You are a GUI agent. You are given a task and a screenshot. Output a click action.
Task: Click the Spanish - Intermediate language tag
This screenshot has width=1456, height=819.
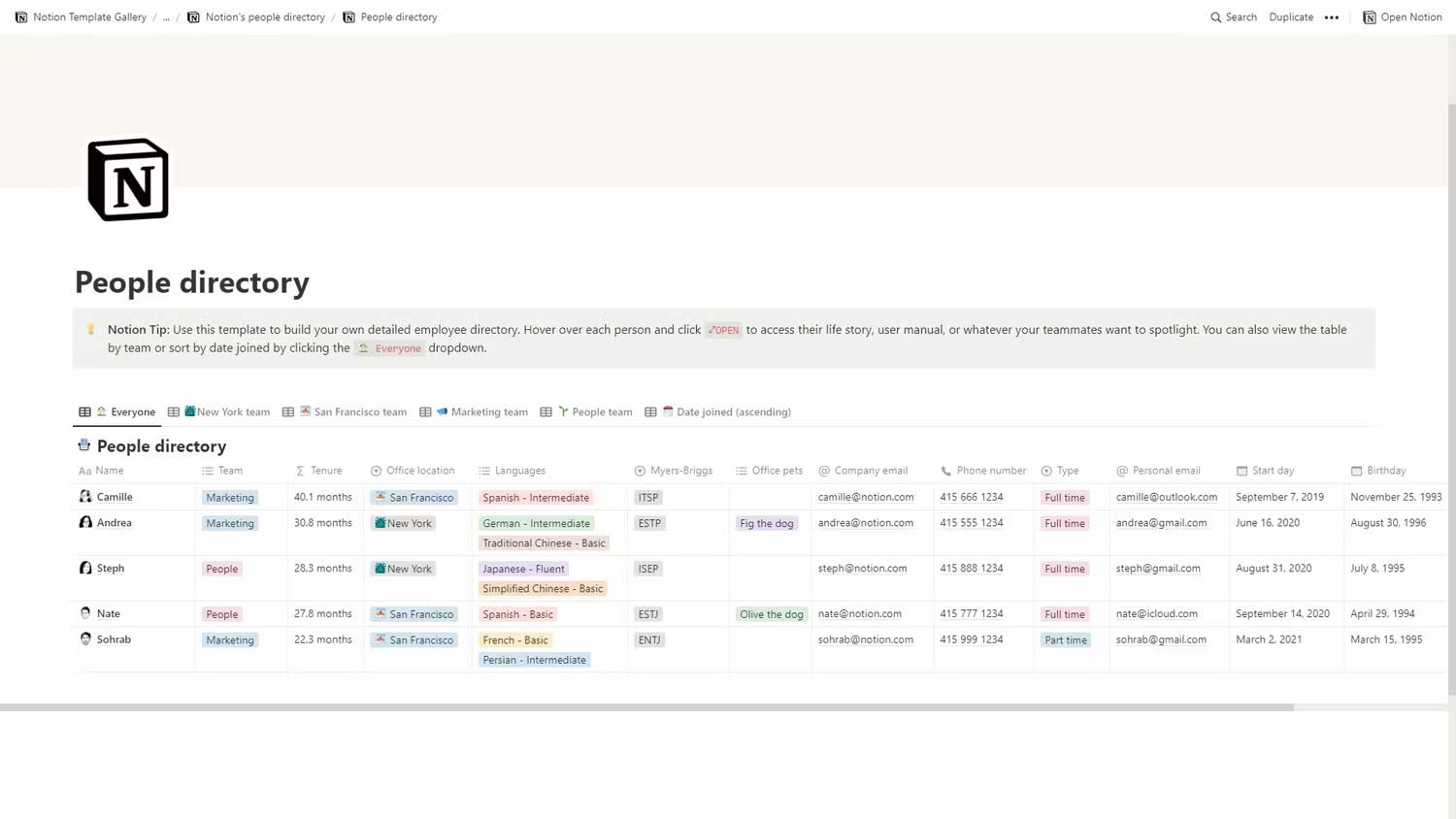[x=536, y=498]
